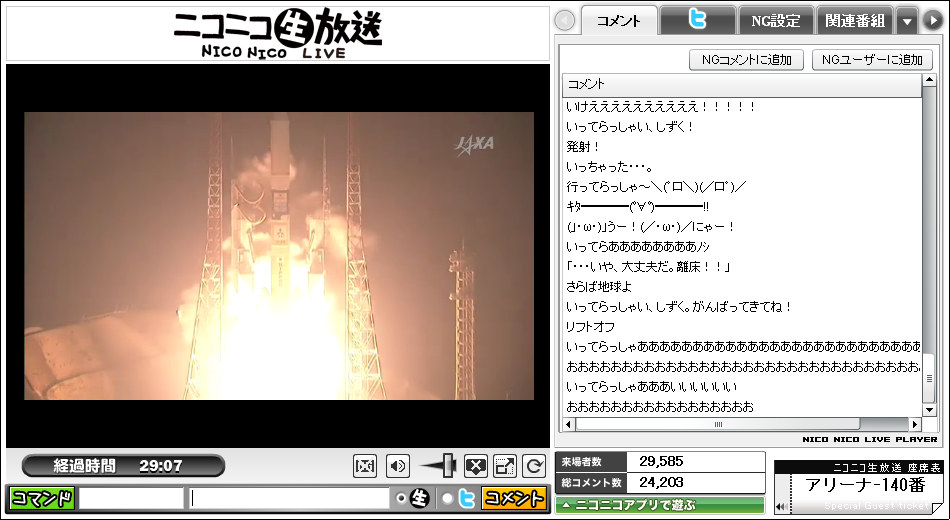Image resolution: width=950 pixels, height=520 pixels.
Task: Pop out the player with the external window icon
Action: click(505, 466)
